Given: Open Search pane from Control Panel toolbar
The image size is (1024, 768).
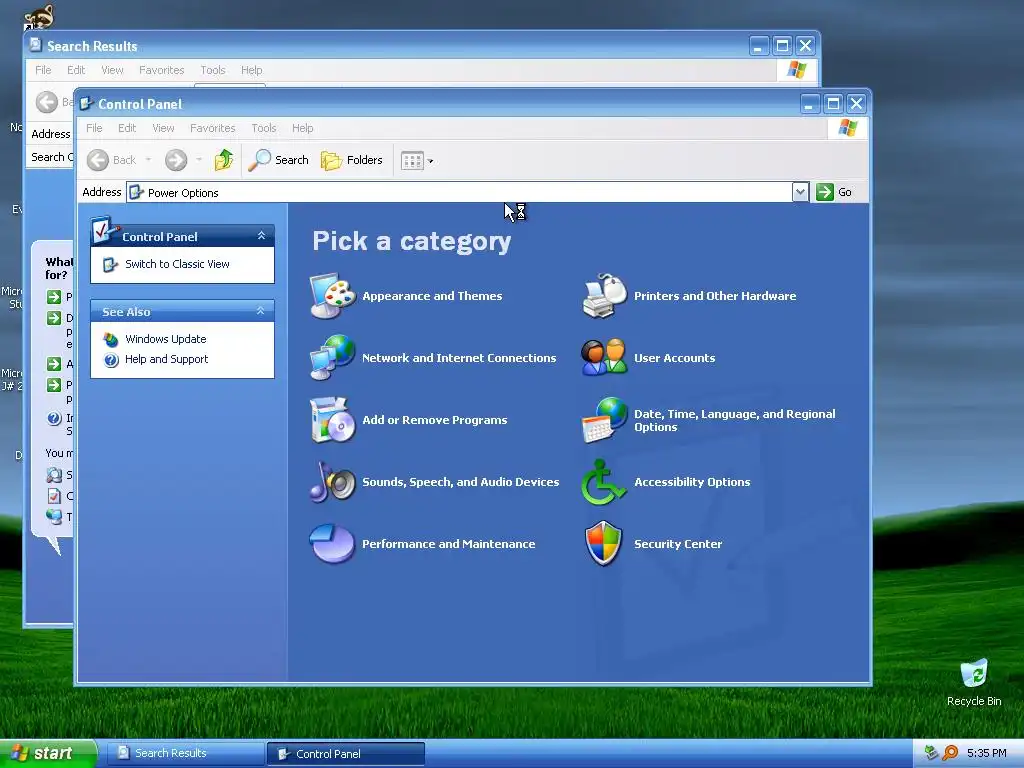Looking at the screenshot, I should pyautogui.click(x=279, y=160).
